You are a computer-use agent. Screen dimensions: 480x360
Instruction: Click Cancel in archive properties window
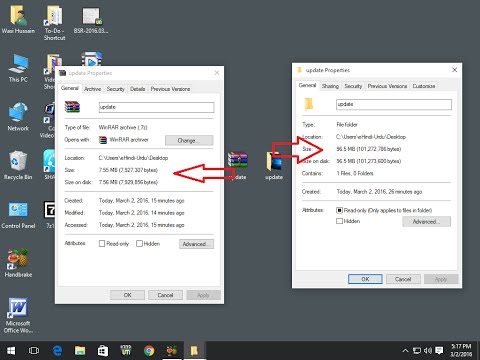165,295
